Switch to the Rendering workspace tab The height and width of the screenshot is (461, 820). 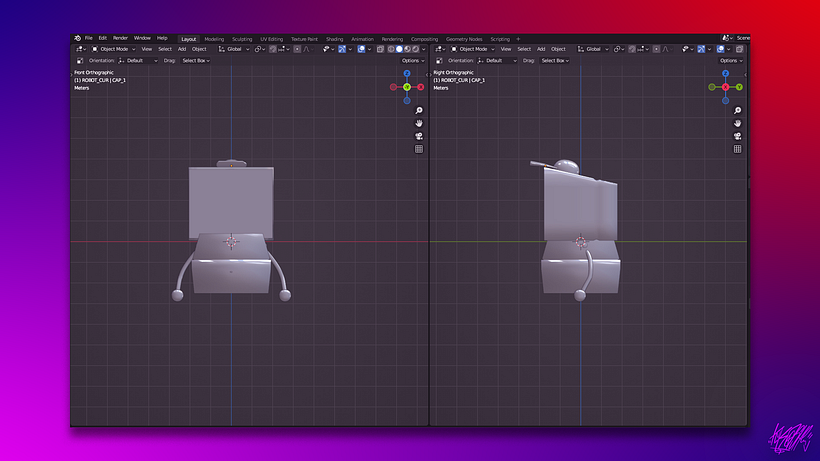392,39
